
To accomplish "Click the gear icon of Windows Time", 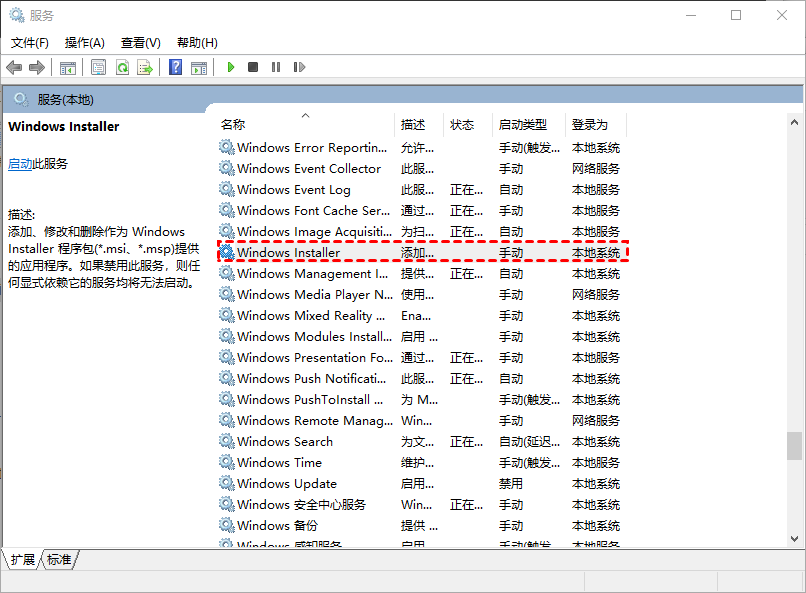I will pyautogui.click(x=227, y=462).
